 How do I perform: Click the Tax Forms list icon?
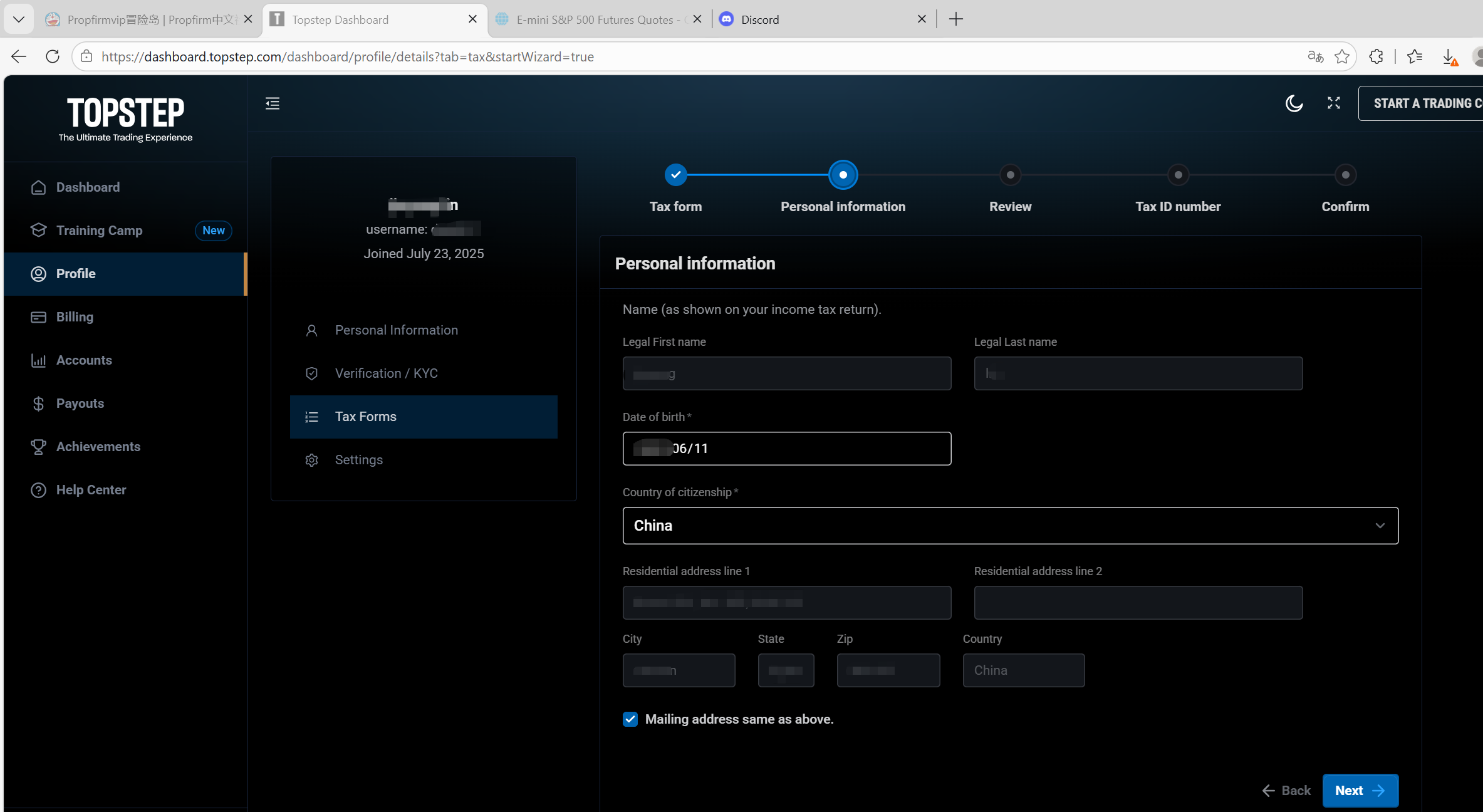click(311, 417)
